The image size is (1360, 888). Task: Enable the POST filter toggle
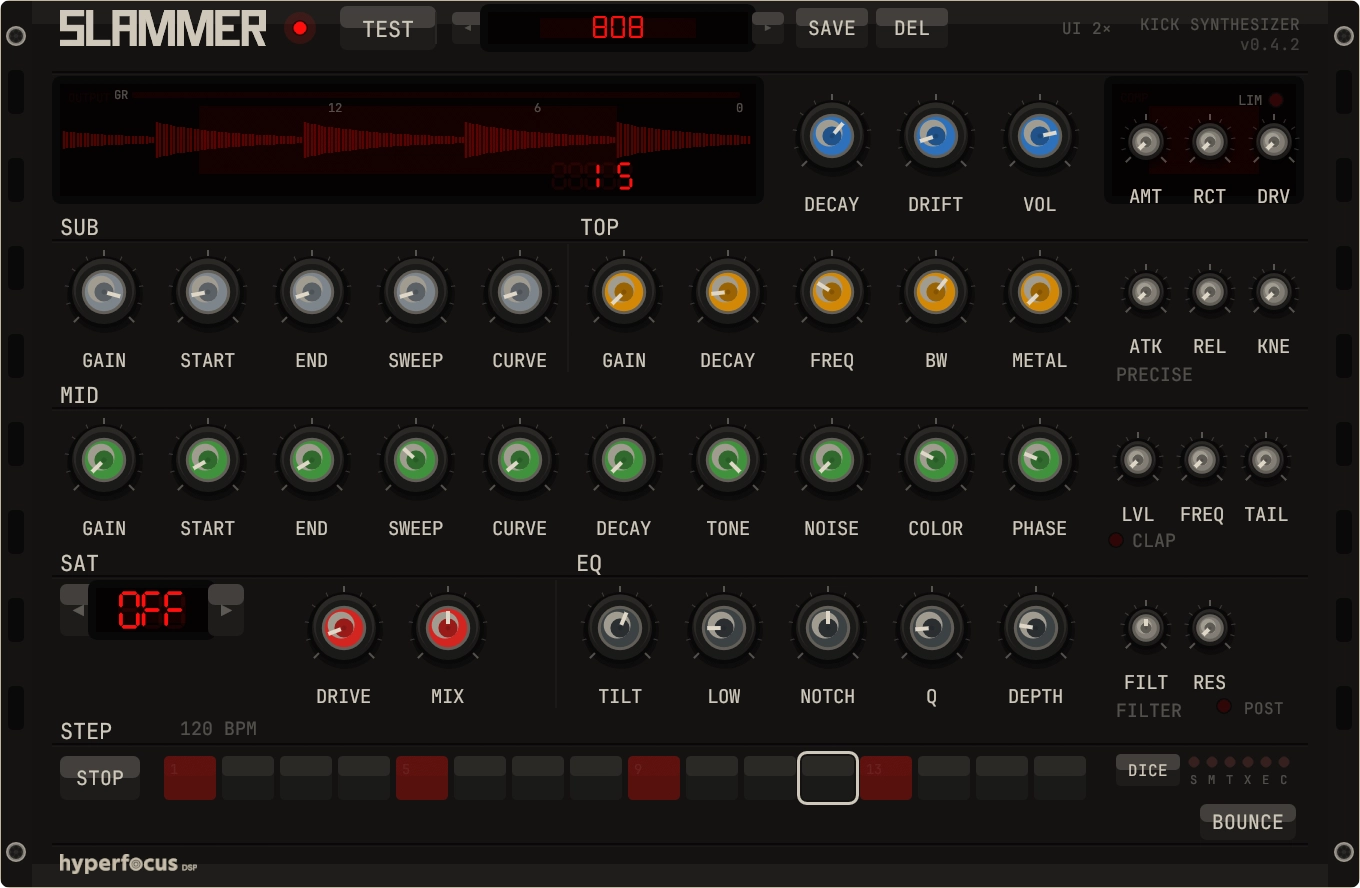1223,707
